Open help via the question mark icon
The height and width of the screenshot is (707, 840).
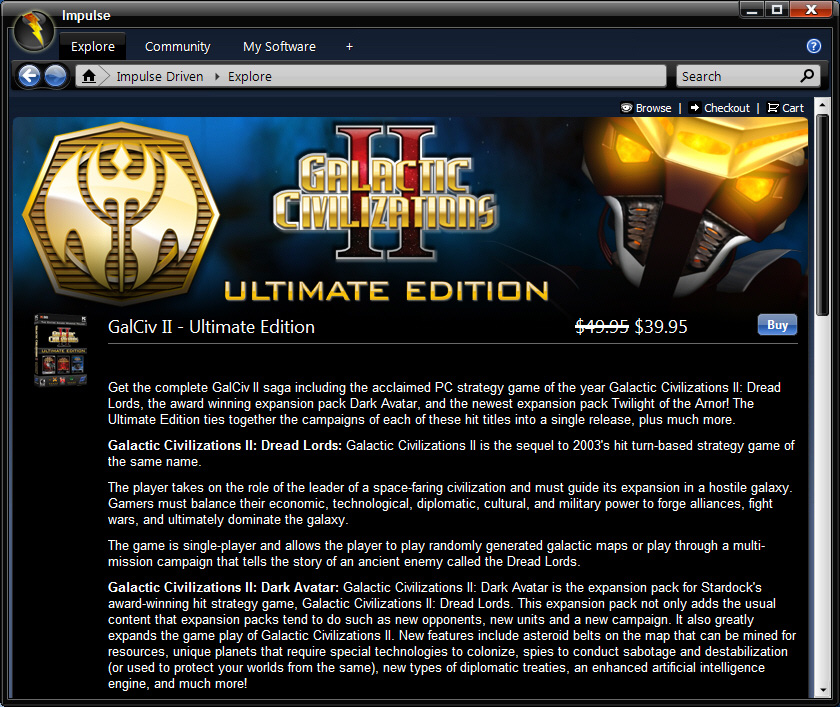[x=813, y=46]
